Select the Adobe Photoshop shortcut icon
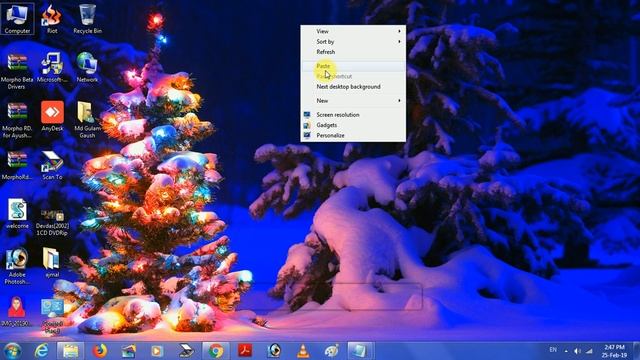Screen dimensions: 640x360 (x=17, y=266)
